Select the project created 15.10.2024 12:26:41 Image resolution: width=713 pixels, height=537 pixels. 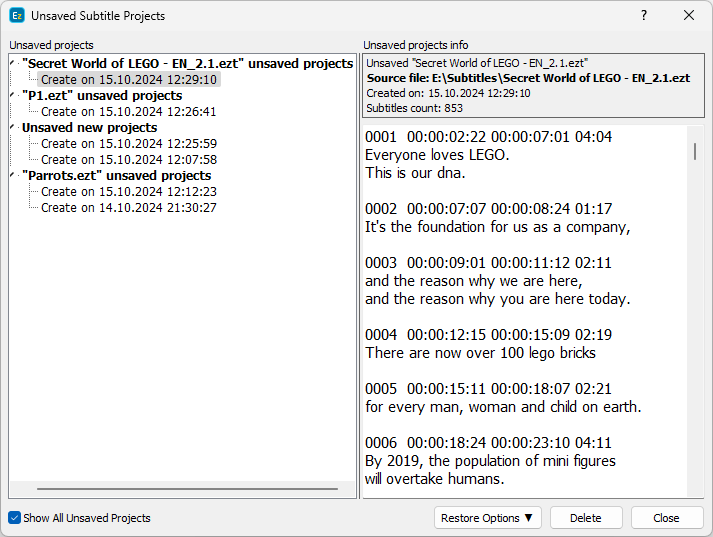[128, 112]
